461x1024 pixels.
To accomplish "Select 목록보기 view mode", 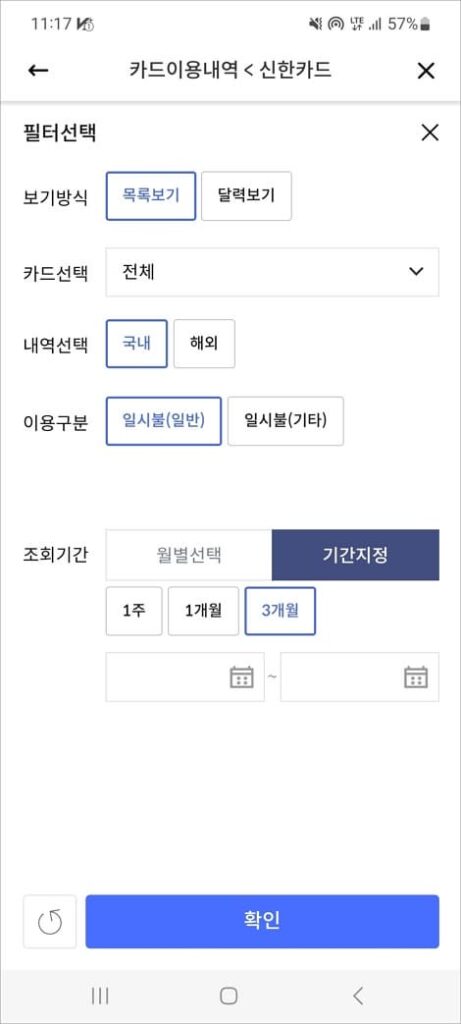I will [151, 196].
